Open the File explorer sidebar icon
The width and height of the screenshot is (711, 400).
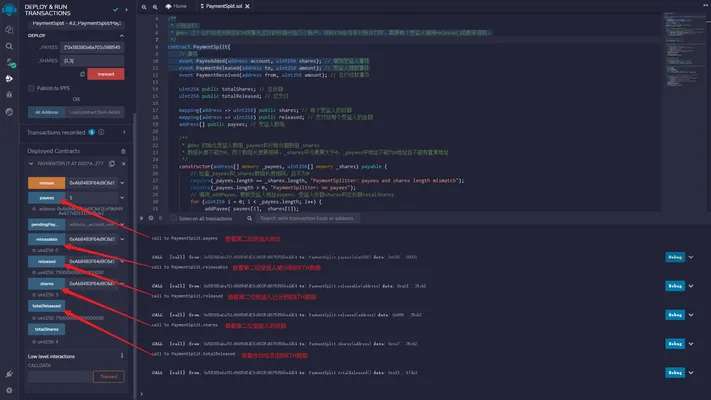point(9,29)
